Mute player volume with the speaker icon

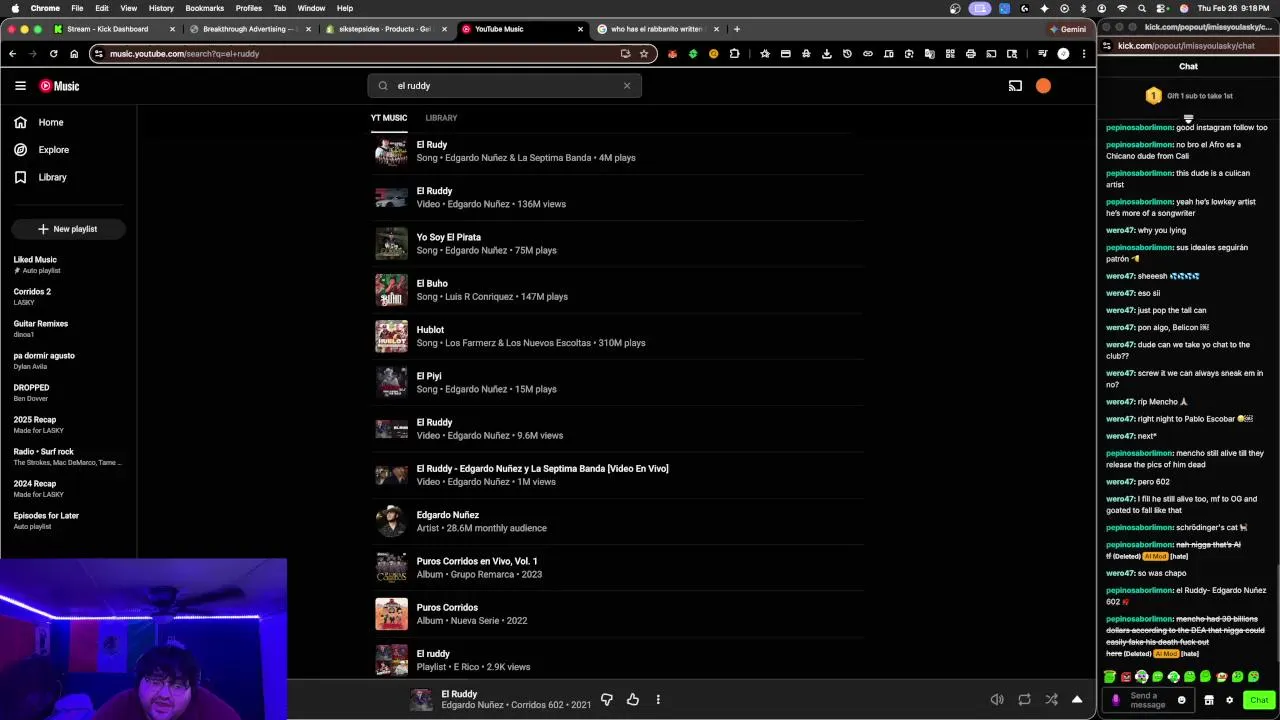click(997, 700)
